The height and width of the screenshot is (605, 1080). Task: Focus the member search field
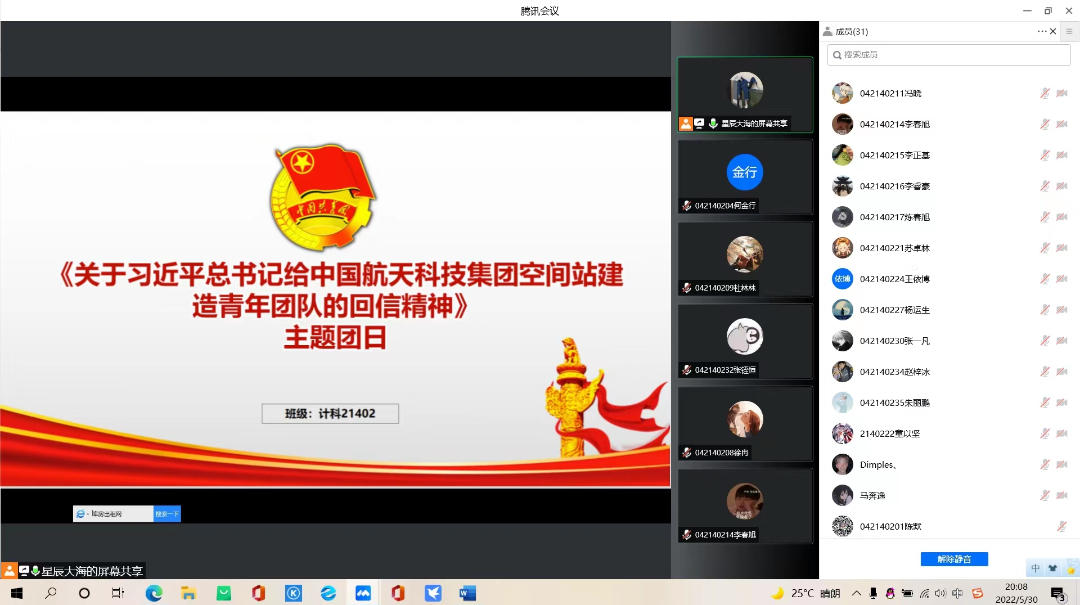[948, 54]
